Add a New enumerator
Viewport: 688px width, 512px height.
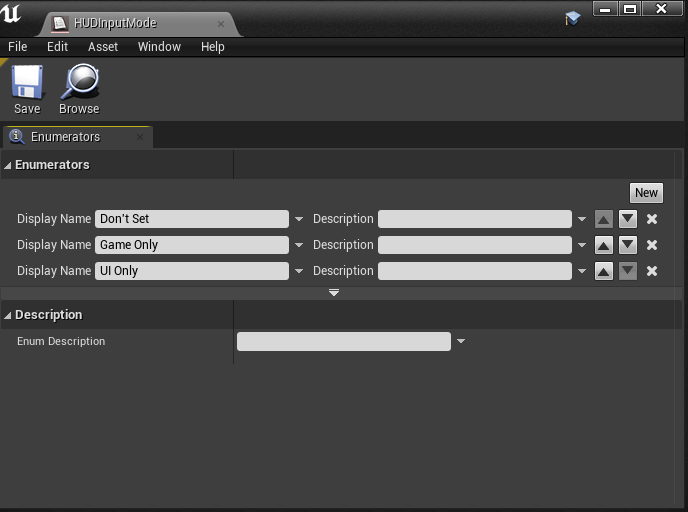point(646,193)
